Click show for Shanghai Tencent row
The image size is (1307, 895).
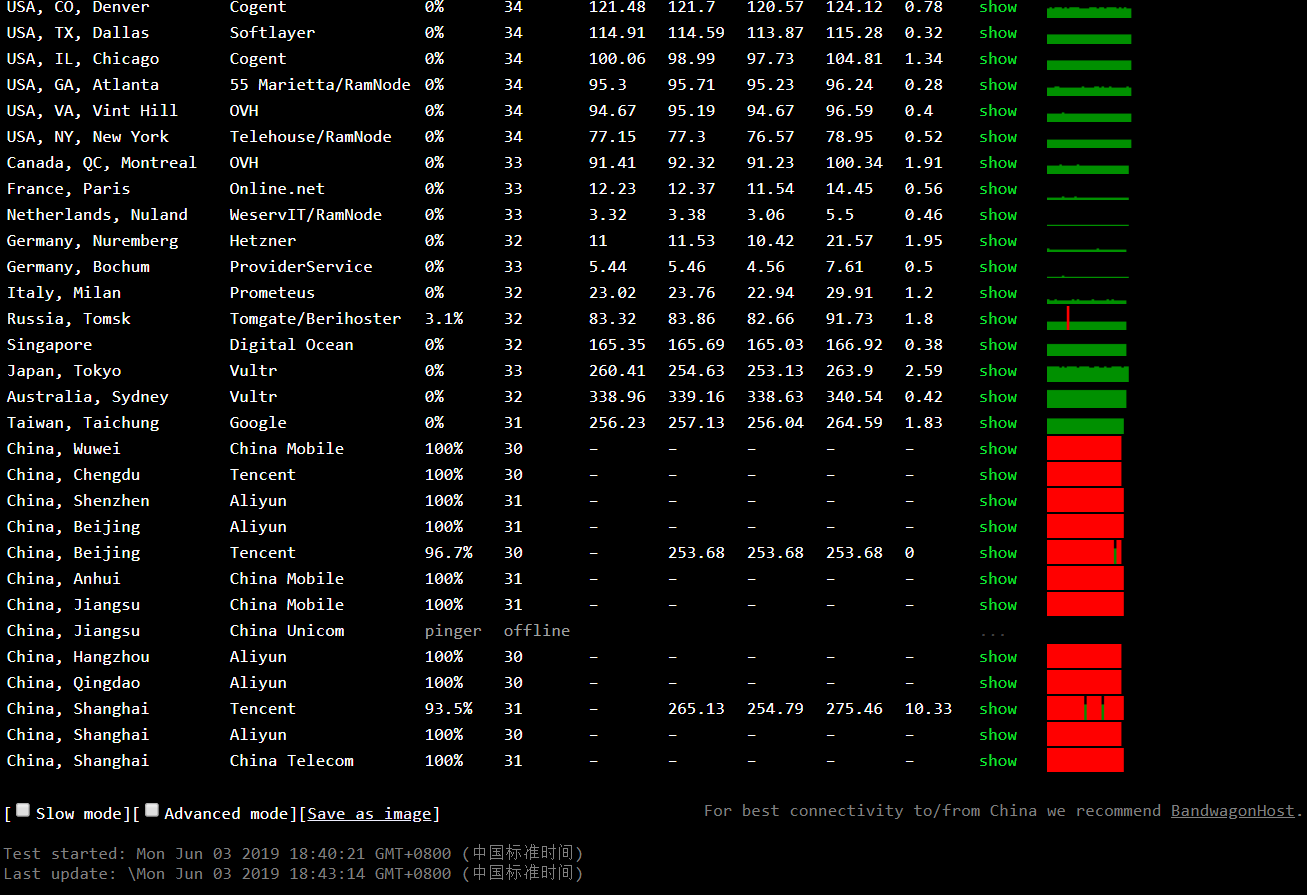pos(998,709)
